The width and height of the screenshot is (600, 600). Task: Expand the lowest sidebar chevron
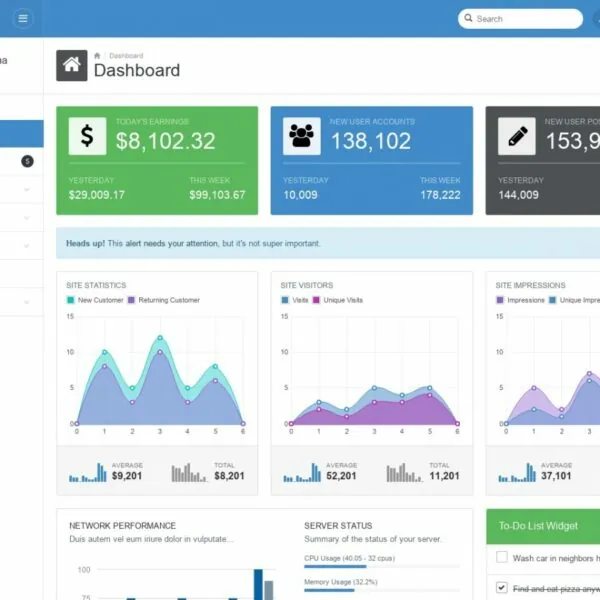[26, 302]
